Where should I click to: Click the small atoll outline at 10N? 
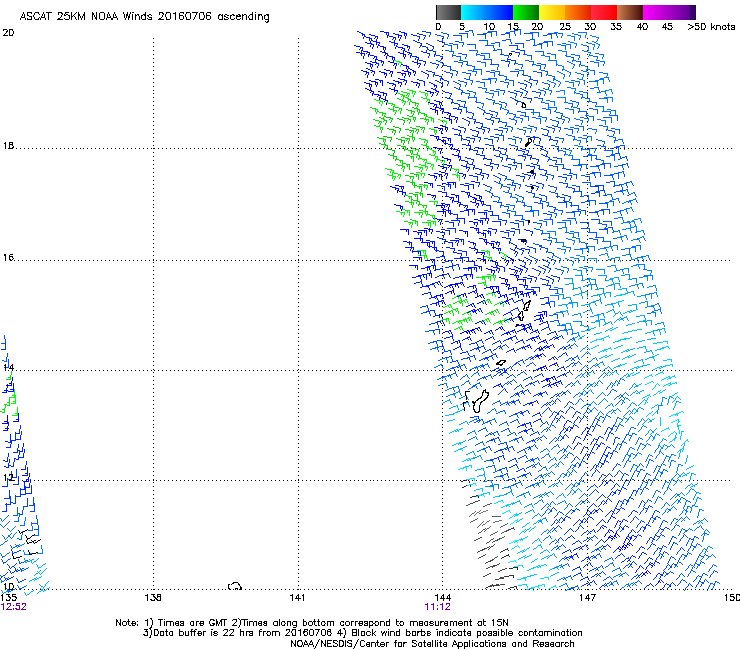click(x=235, y=586)
